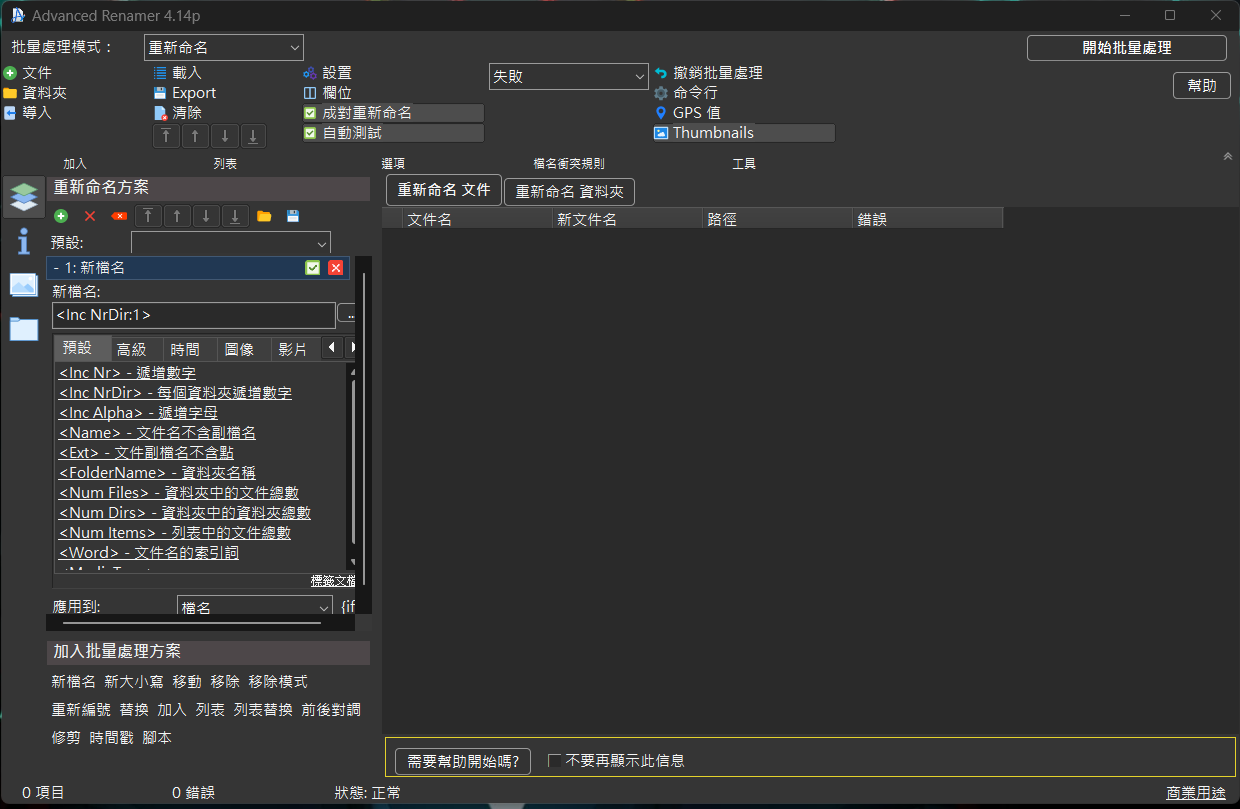
Task: Move the list item up one position using the toolbar arrow under 清除
Action: click(195, 136)
